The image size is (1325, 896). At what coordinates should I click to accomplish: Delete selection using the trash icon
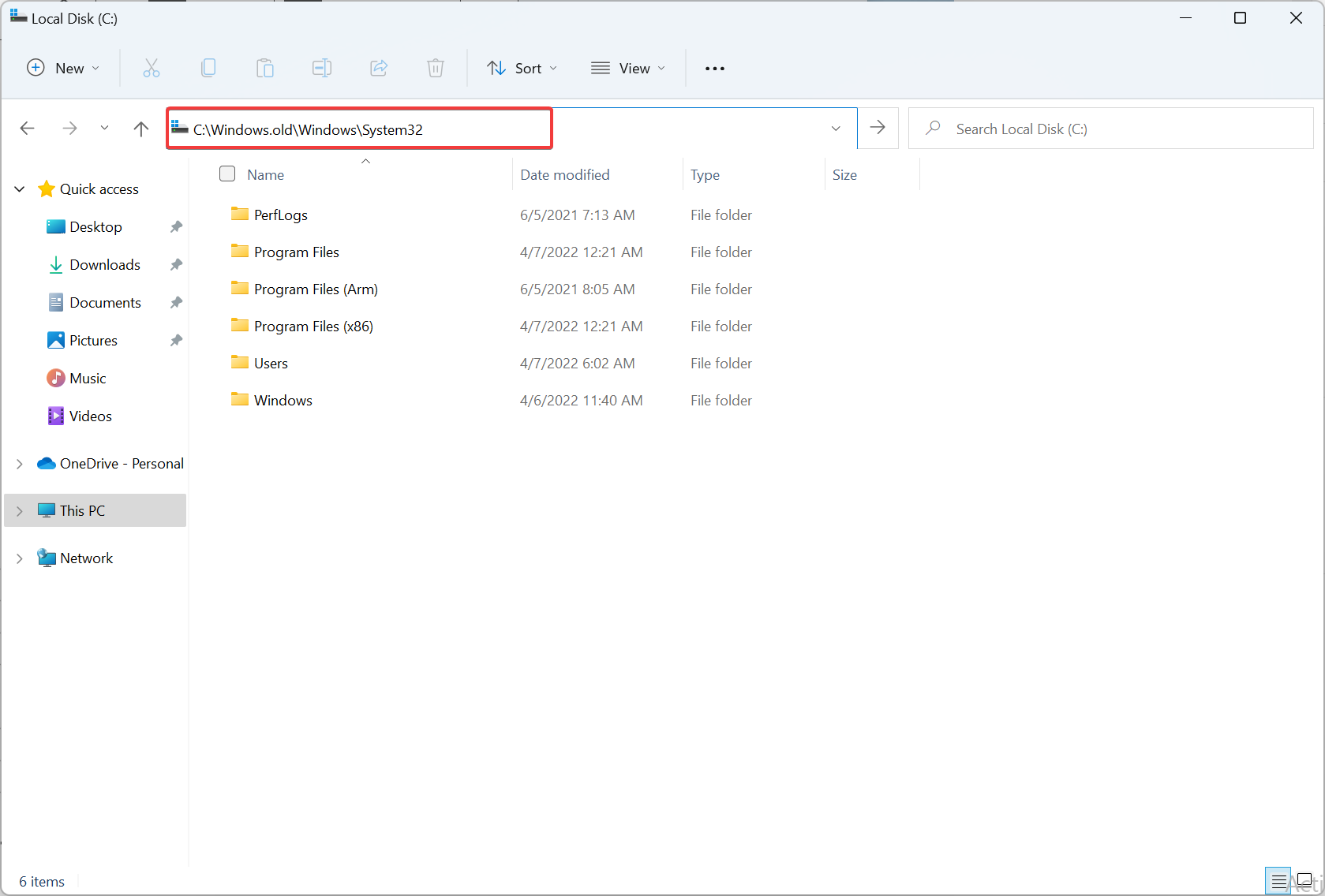436,68
